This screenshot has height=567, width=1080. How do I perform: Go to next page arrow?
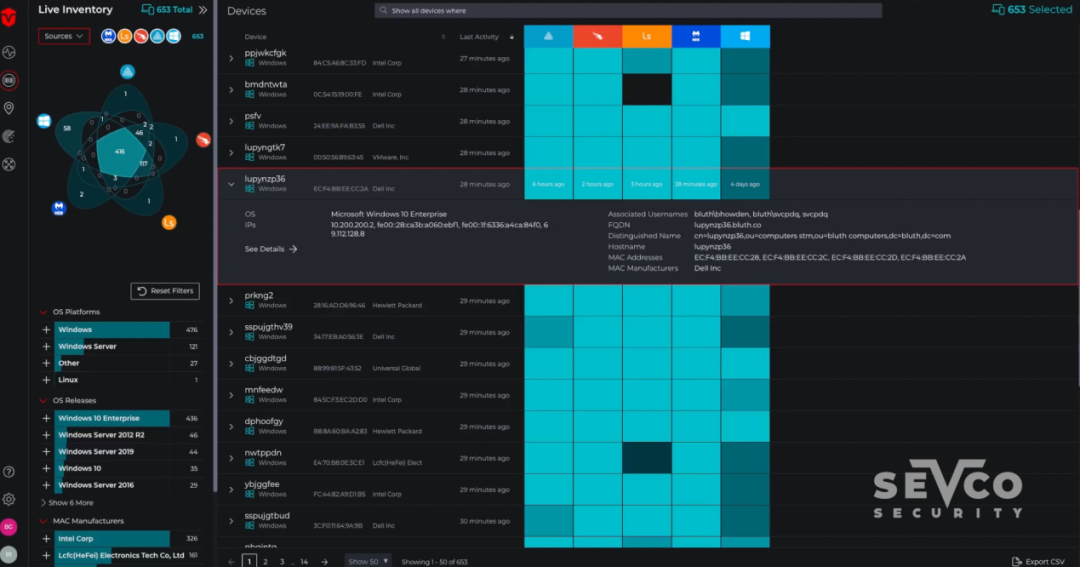(x=324, y=561)
